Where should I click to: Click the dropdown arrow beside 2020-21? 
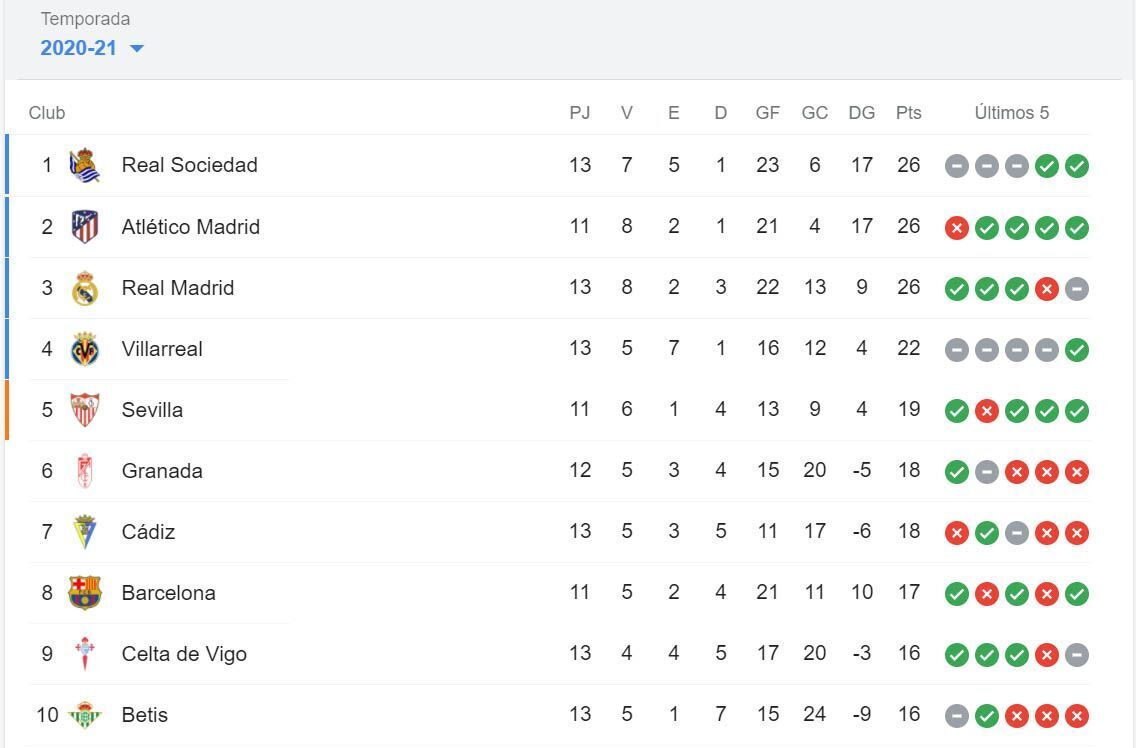click(x=137, y=49)
